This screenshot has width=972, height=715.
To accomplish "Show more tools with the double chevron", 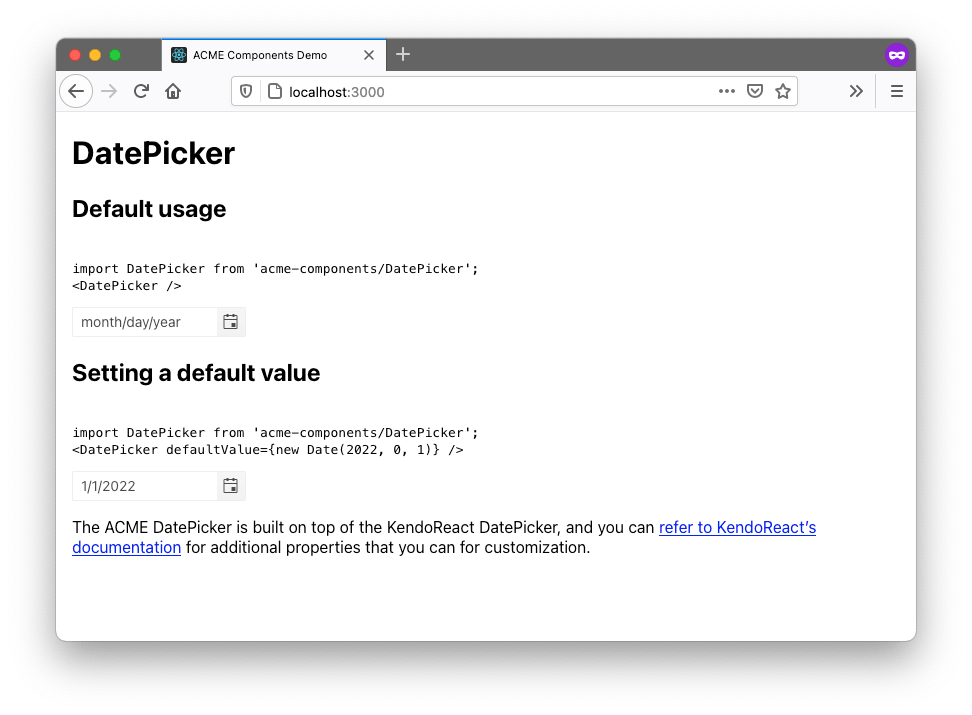I will click(856, 91).
